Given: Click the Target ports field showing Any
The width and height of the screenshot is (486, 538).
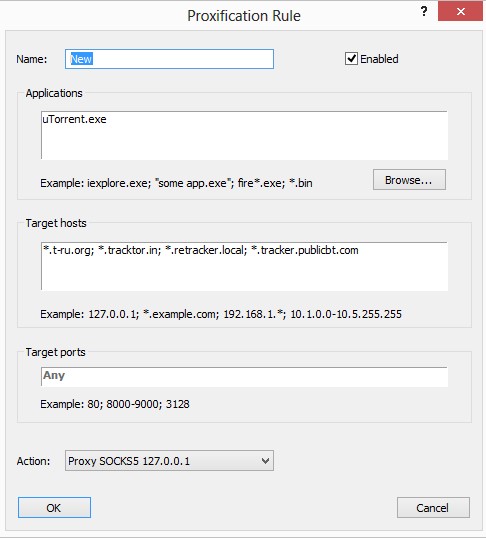Looking at the screenshot, I should tap(244, 376).
